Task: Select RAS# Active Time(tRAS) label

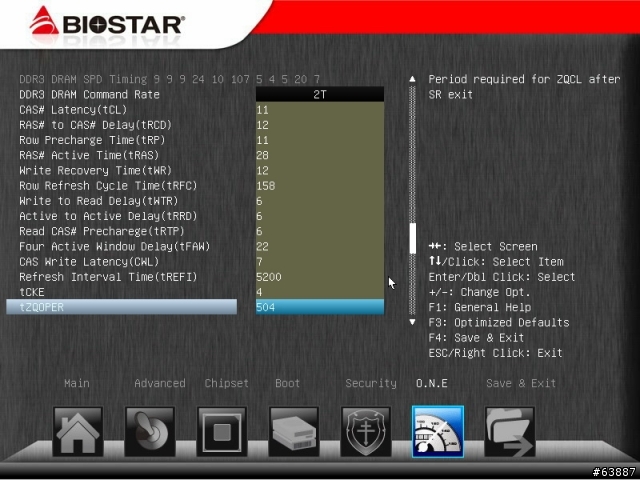Action: point(89,155)
